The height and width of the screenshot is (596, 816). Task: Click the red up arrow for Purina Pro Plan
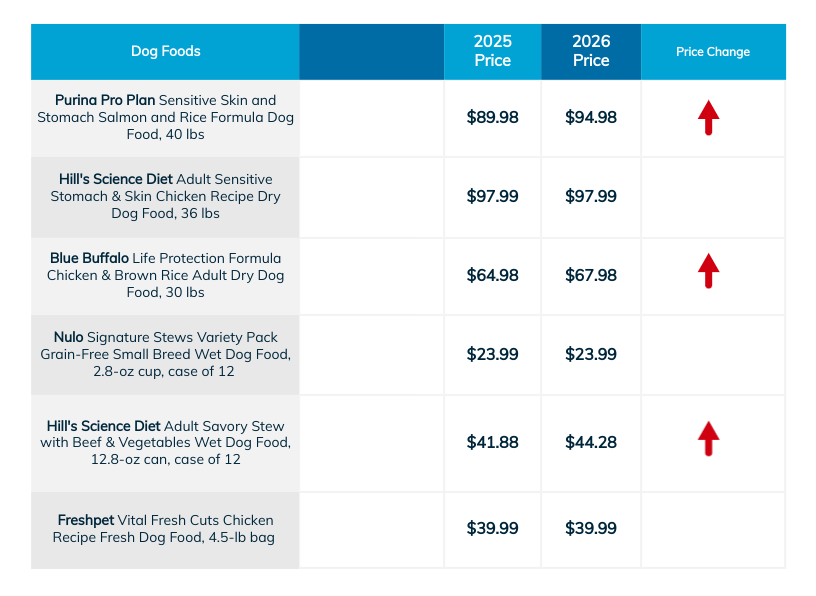(708, 118)
